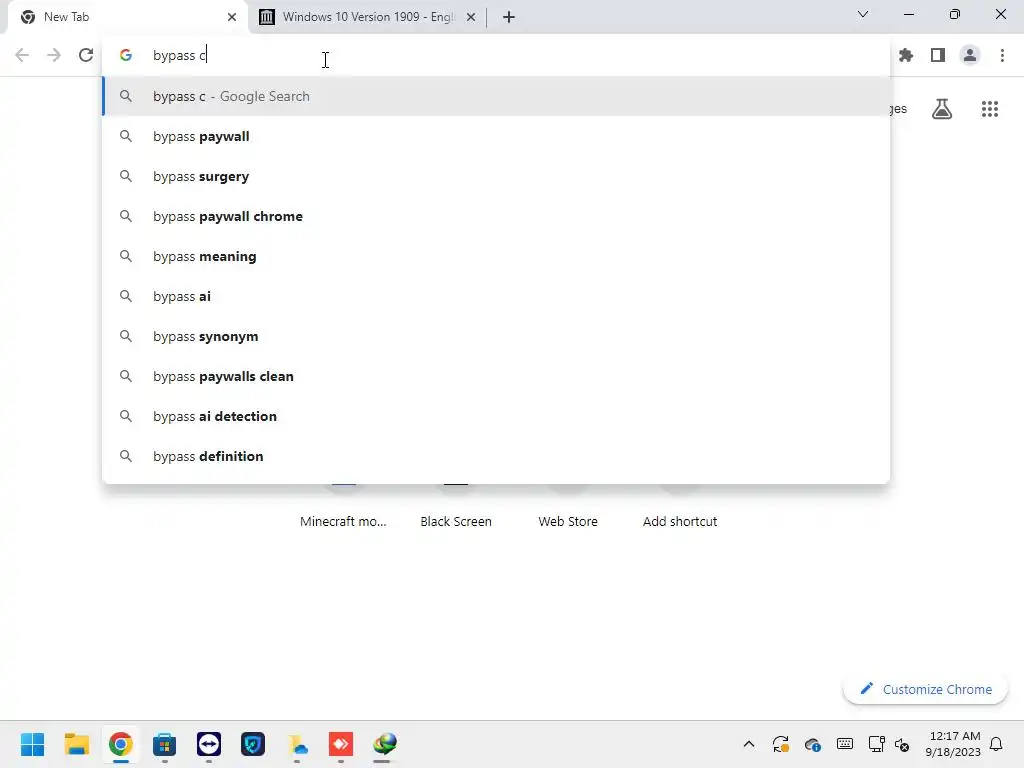The height and width of the screenshot is (768, 1024).
Task: Open the touch keyboard tray icon
Action: coord(844,744)
